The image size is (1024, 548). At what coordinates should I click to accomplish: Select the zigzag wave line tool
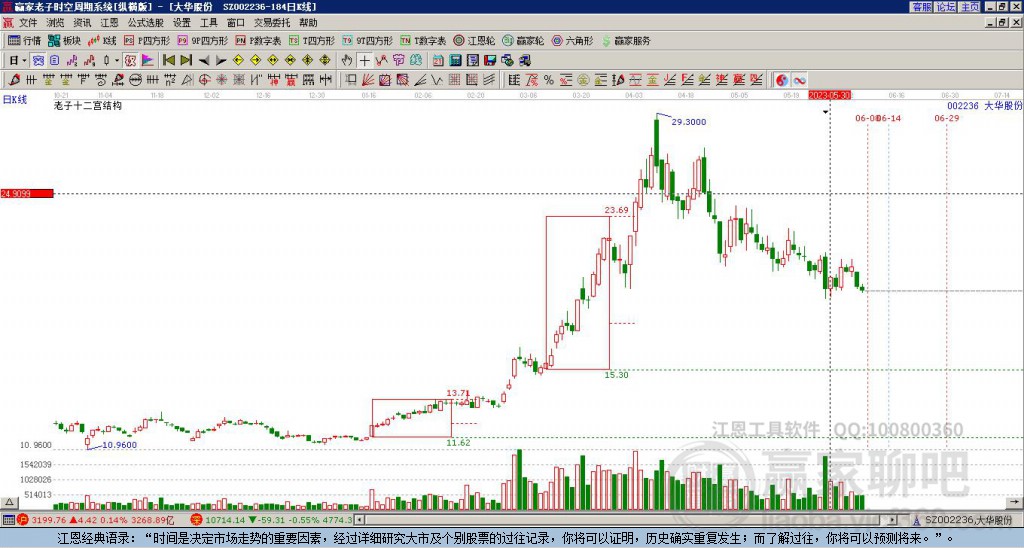[x=437, y=80]
